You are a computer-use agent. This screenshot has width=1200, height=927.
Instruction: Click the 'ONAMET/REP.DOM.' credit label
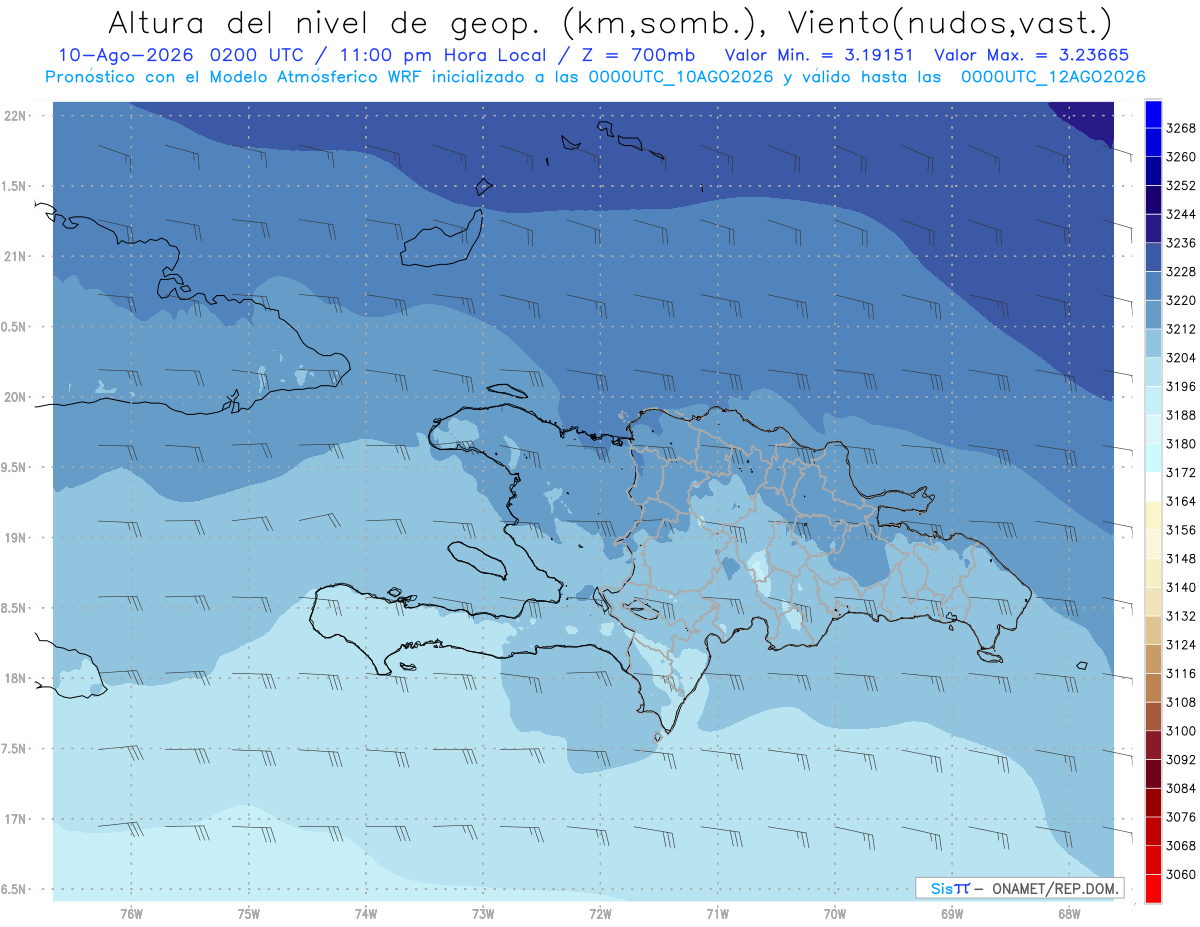tap(1054, 888)
